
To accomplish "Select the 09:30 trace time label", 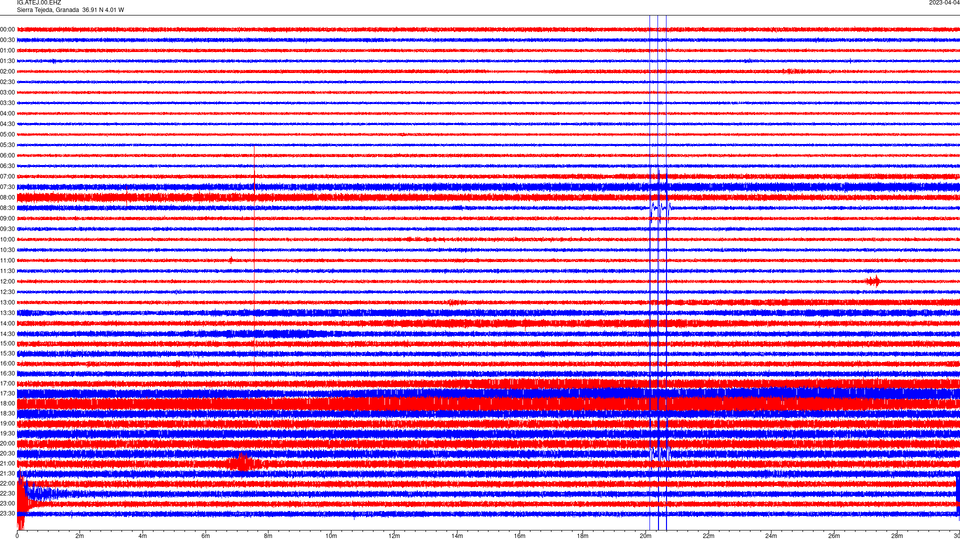I will (7, 229).
